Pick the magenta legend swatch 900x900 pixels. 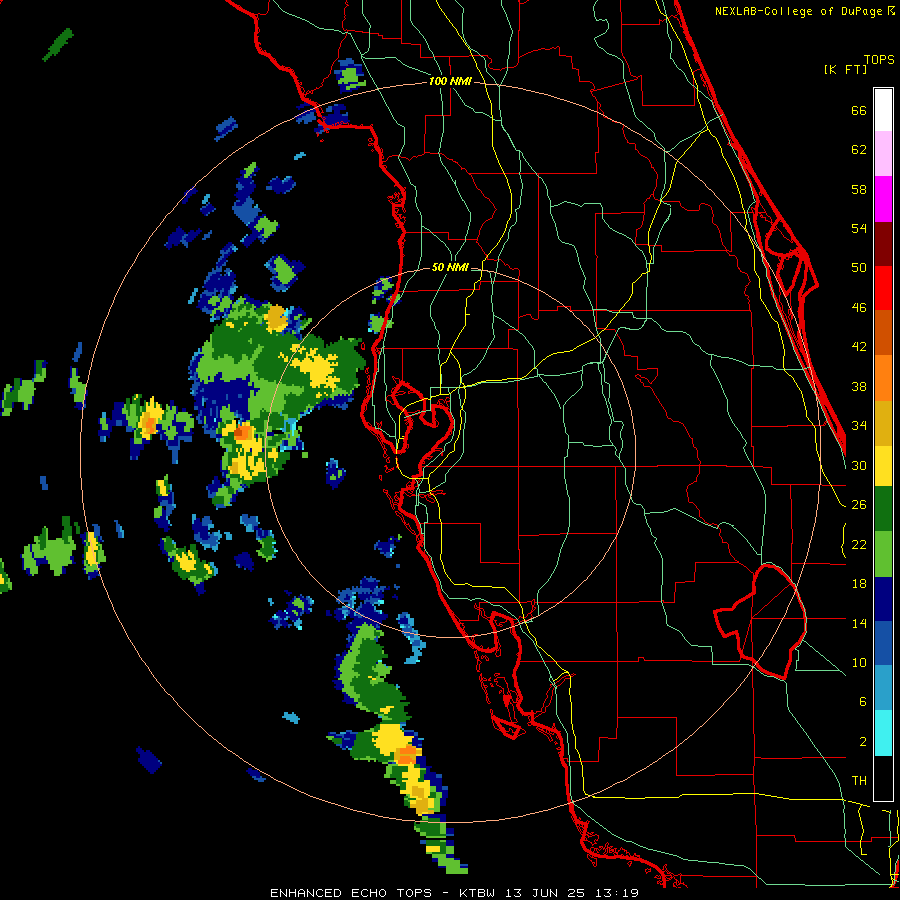(x=883, y=199)
